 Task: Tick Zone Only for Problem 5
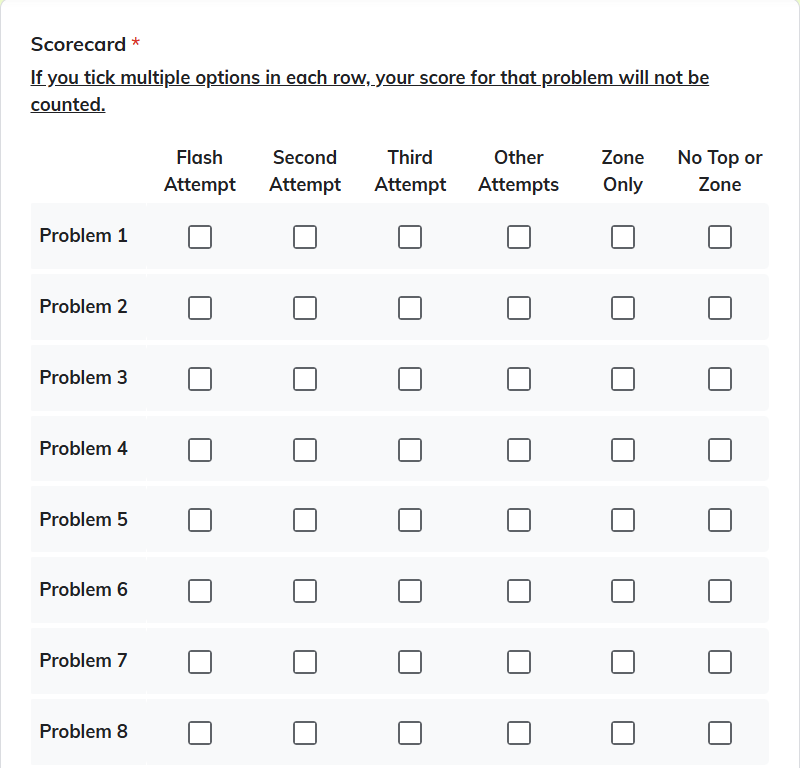coord(623,520)
